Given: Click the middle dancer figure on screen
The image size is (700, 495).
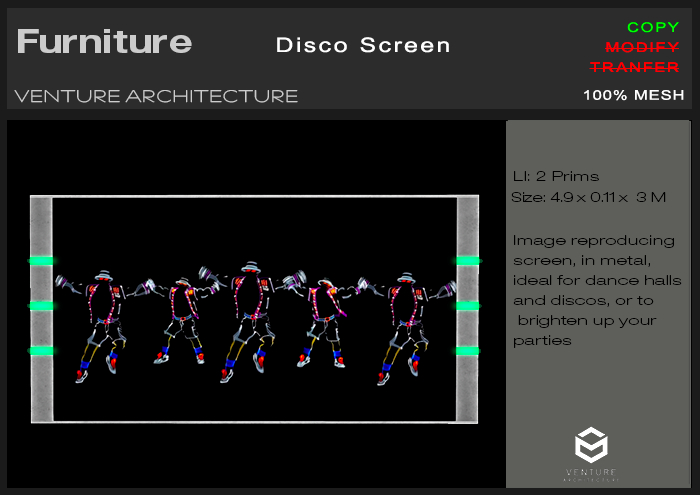Looking at the screenshot, I should [x=250, y=321].
